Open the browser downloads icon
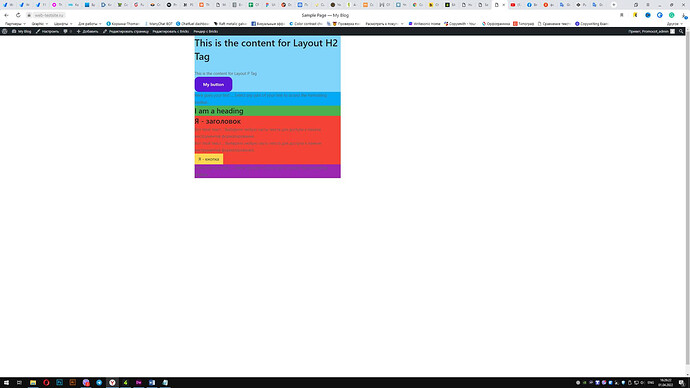690x388 pixels. (x=683, y=15)
